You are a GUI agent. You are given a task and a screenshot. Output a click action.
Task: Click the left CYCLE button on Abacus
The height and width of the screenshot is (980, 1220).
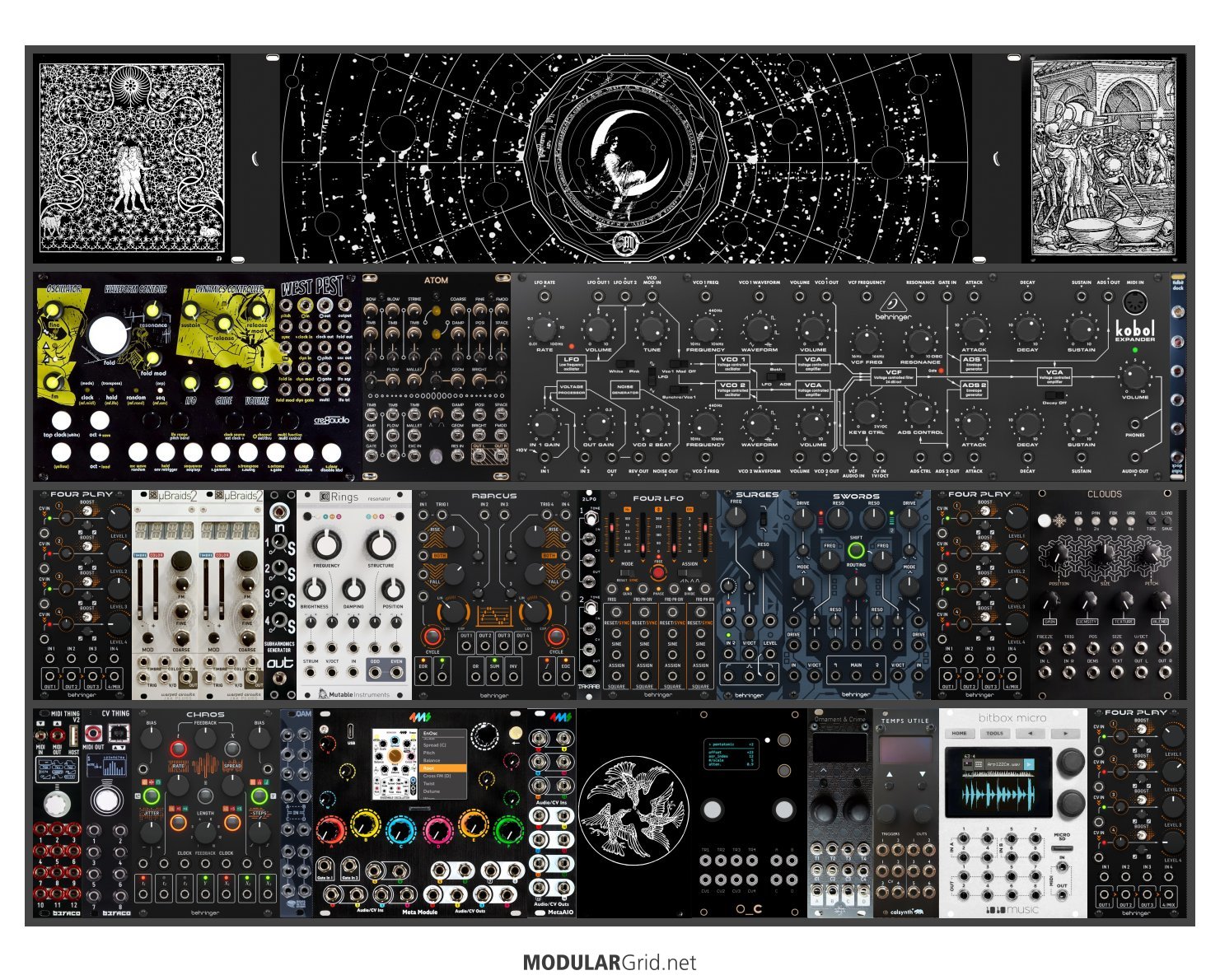[x=434, y=636]
